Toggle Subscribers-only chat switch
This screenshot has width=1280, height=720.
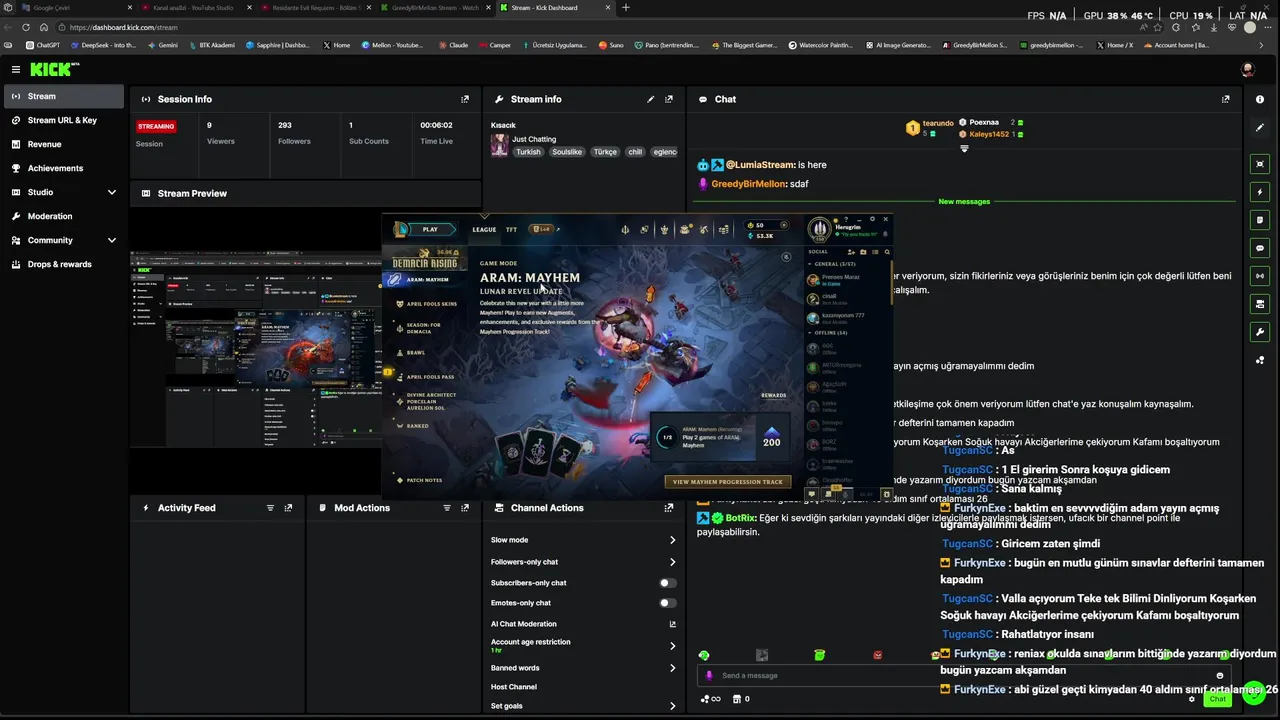click(668, 583)
